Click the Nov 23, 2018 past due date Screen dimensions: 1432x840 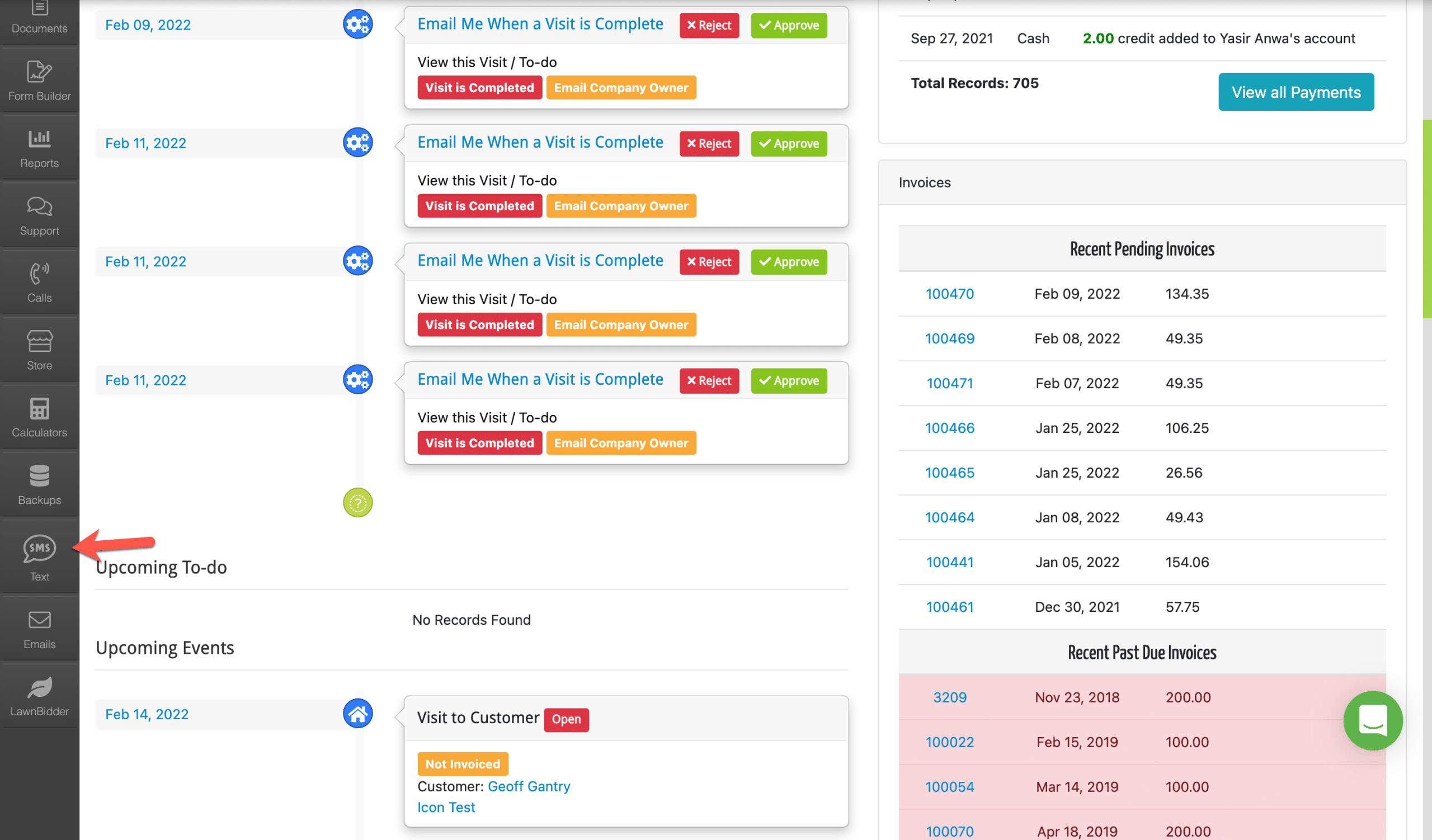click(x=1076, y=697)
